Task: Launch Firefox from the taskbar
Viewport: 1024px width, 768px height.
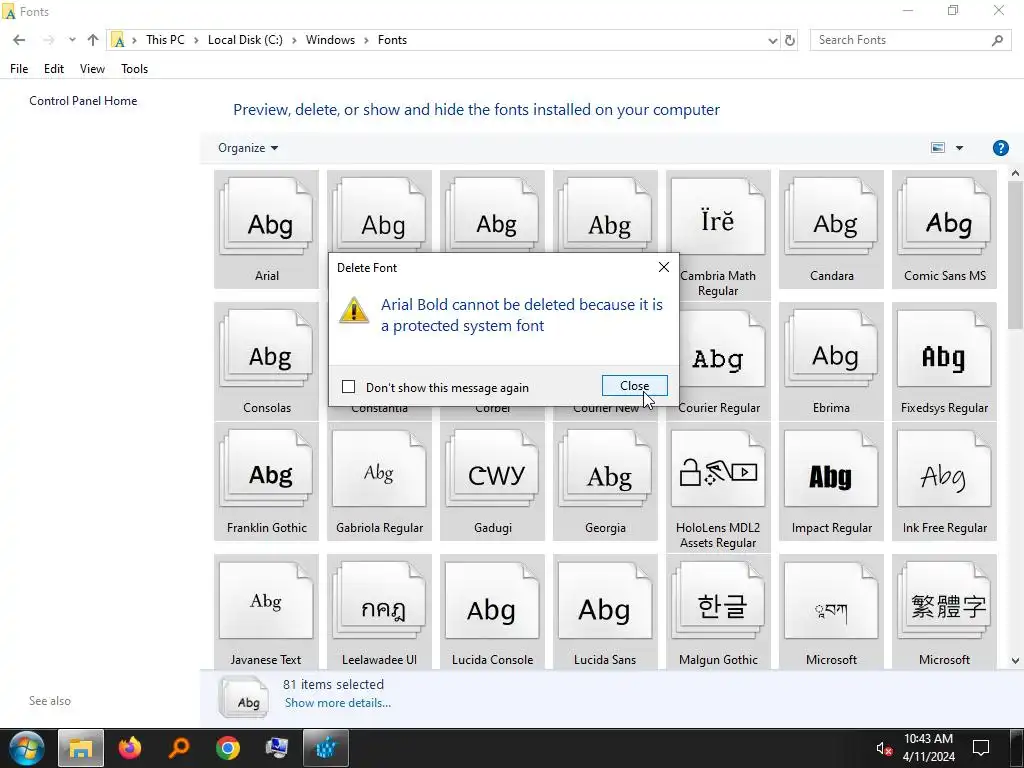Action: [130, 748]
